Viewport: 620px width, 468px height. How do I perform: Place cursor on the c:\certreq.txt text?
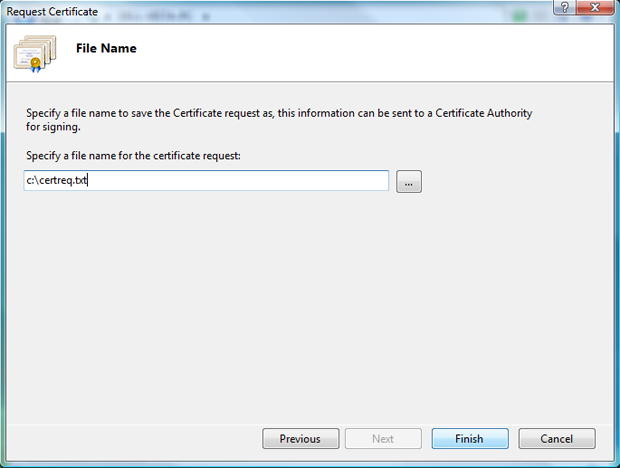tap(57, 180)
